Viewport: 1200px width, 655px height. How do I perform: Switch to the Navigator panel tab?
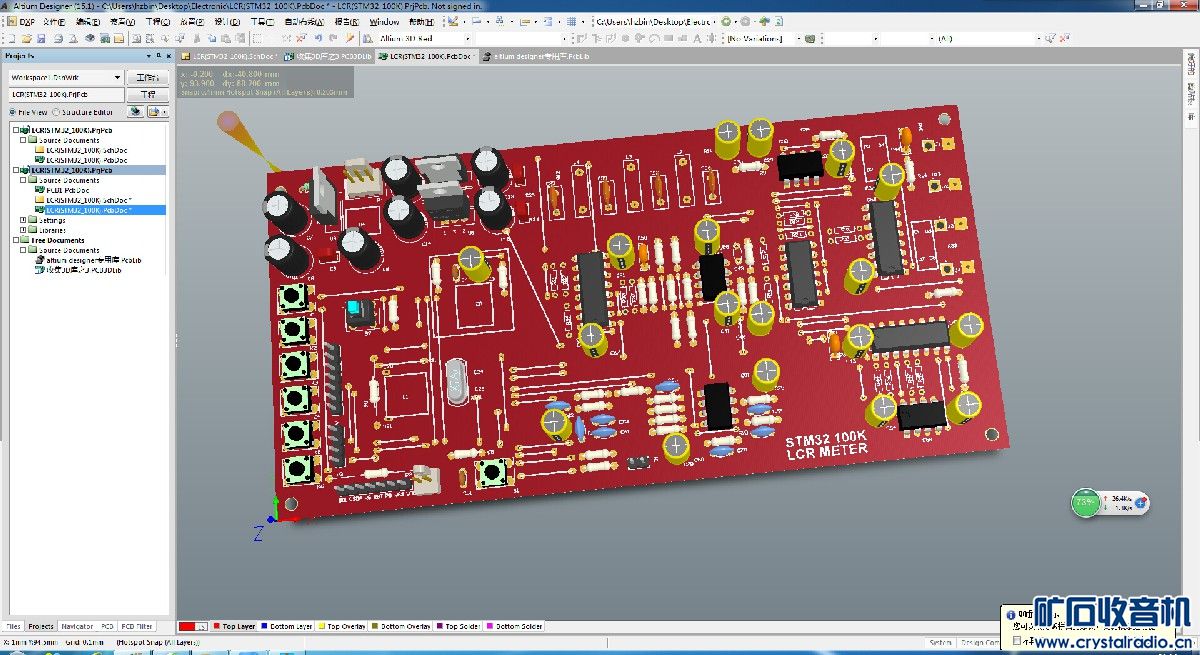click(x=77, y=627)
